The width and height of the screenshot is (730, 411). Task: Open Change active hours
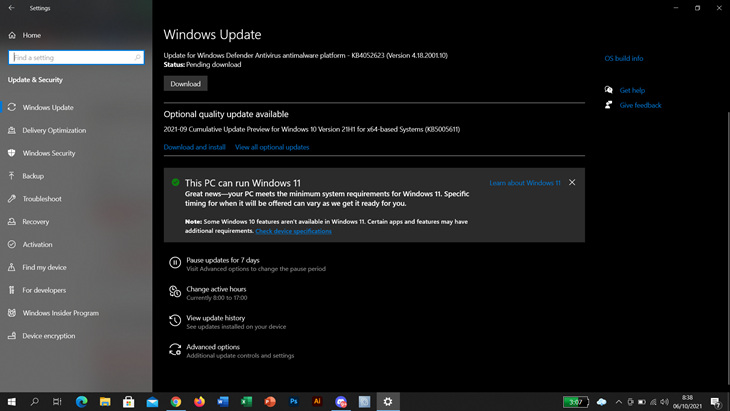coord(216,289)
